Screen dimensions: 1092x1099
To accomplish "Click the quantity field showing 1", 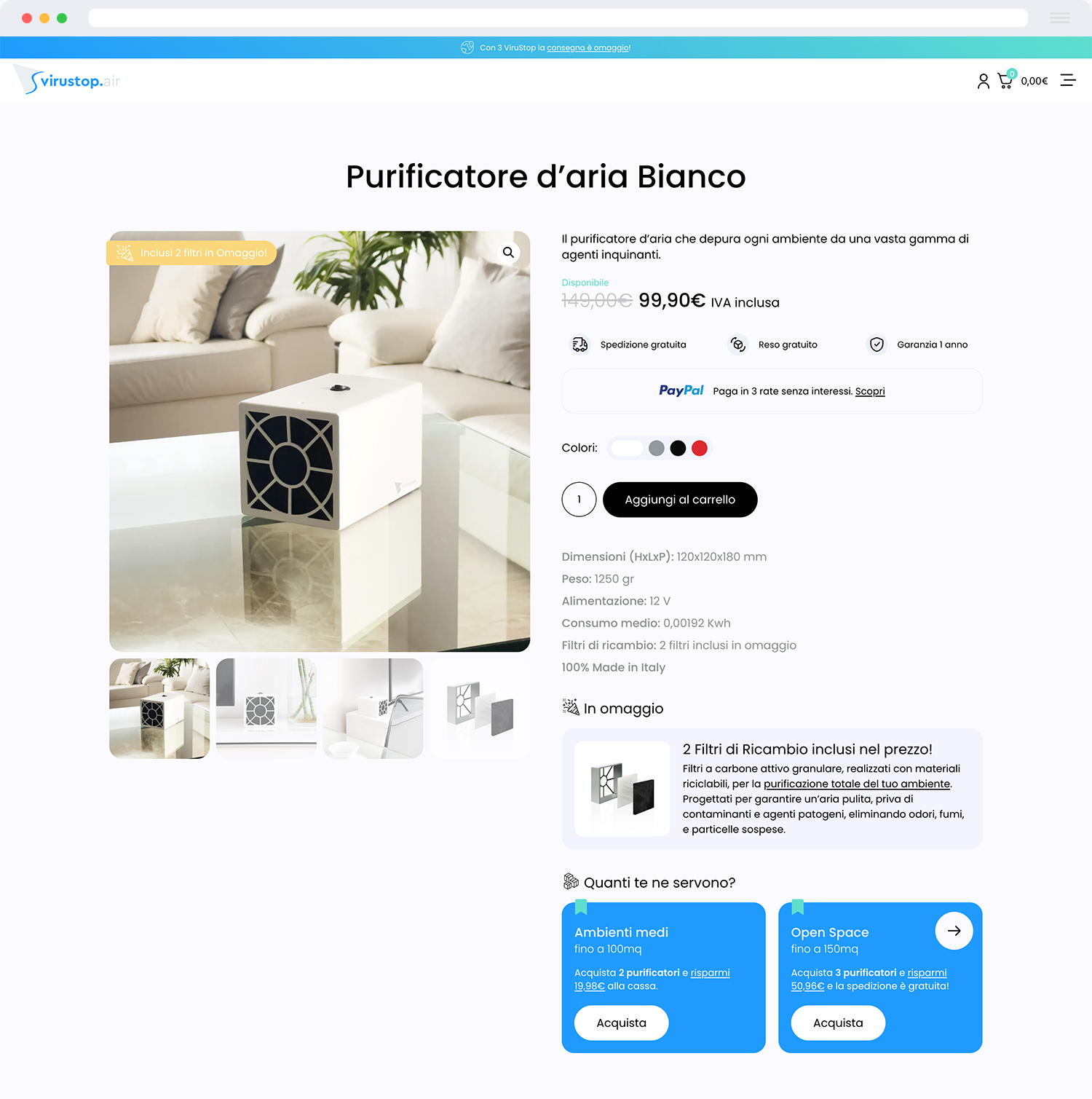I will click(579, 500).
